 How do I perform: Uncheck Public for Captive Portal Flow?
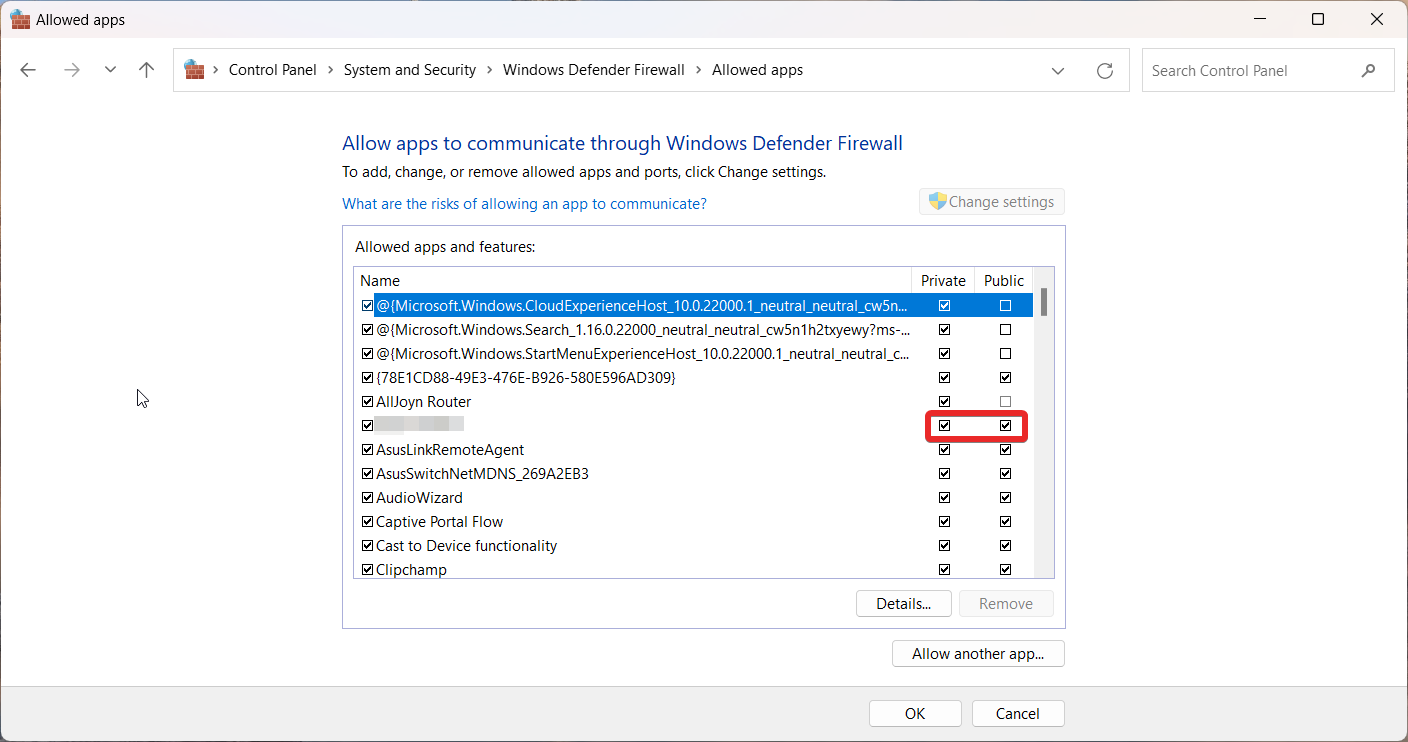(1005, 522)
